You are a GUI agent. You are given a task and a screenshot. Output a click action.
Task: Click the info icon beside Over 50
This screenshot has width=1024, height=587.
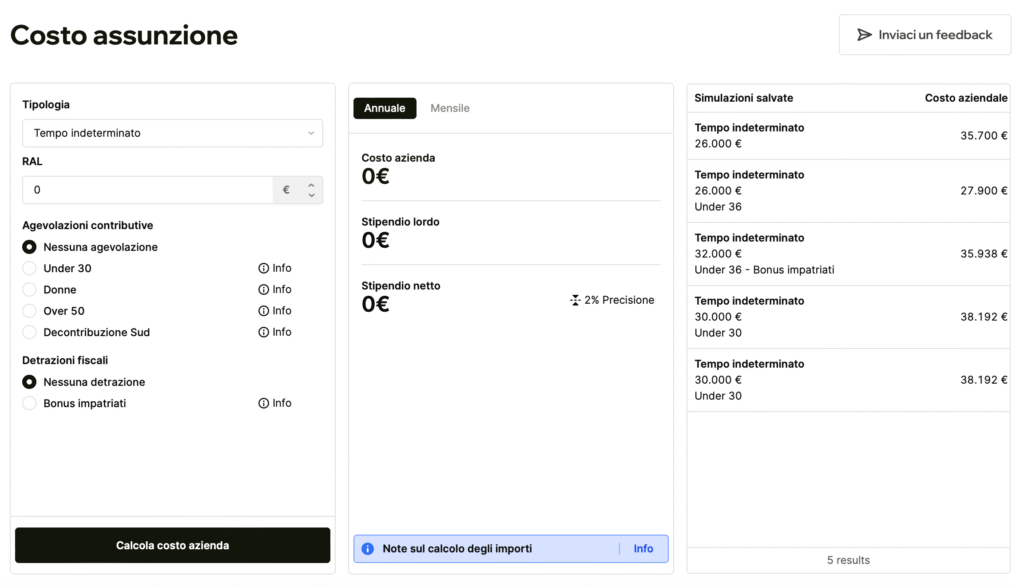pos(264,311)
